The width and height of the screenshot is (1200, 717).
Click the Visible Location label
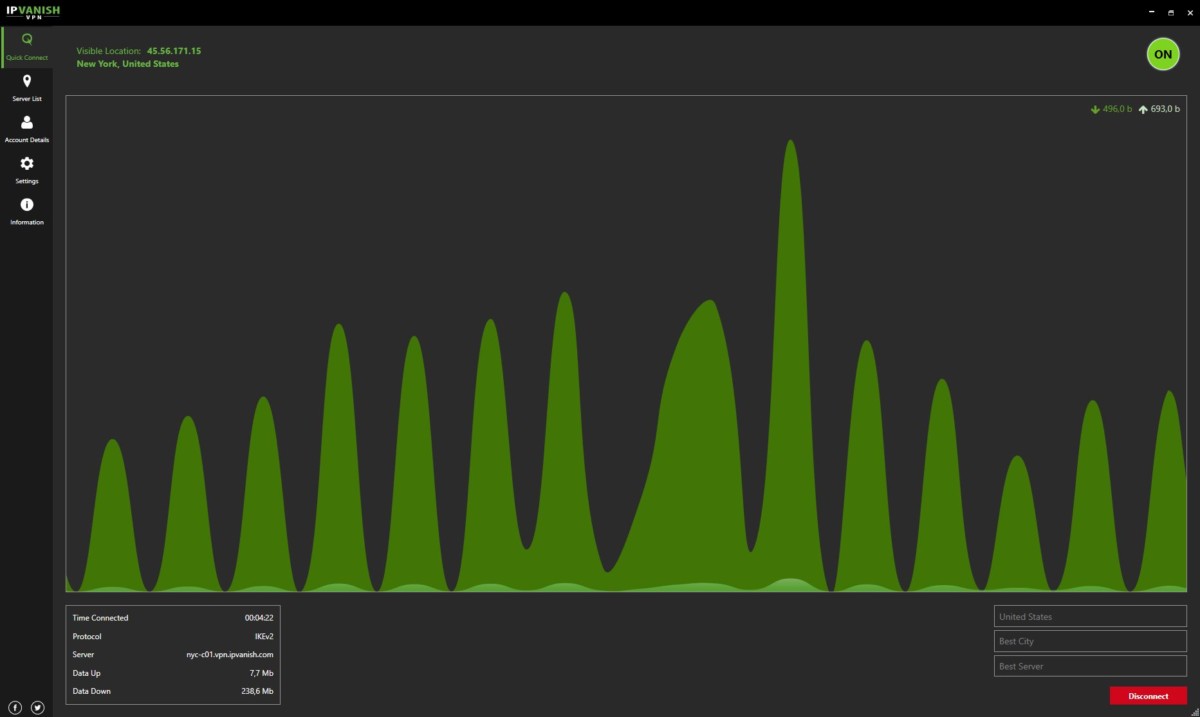109,50
